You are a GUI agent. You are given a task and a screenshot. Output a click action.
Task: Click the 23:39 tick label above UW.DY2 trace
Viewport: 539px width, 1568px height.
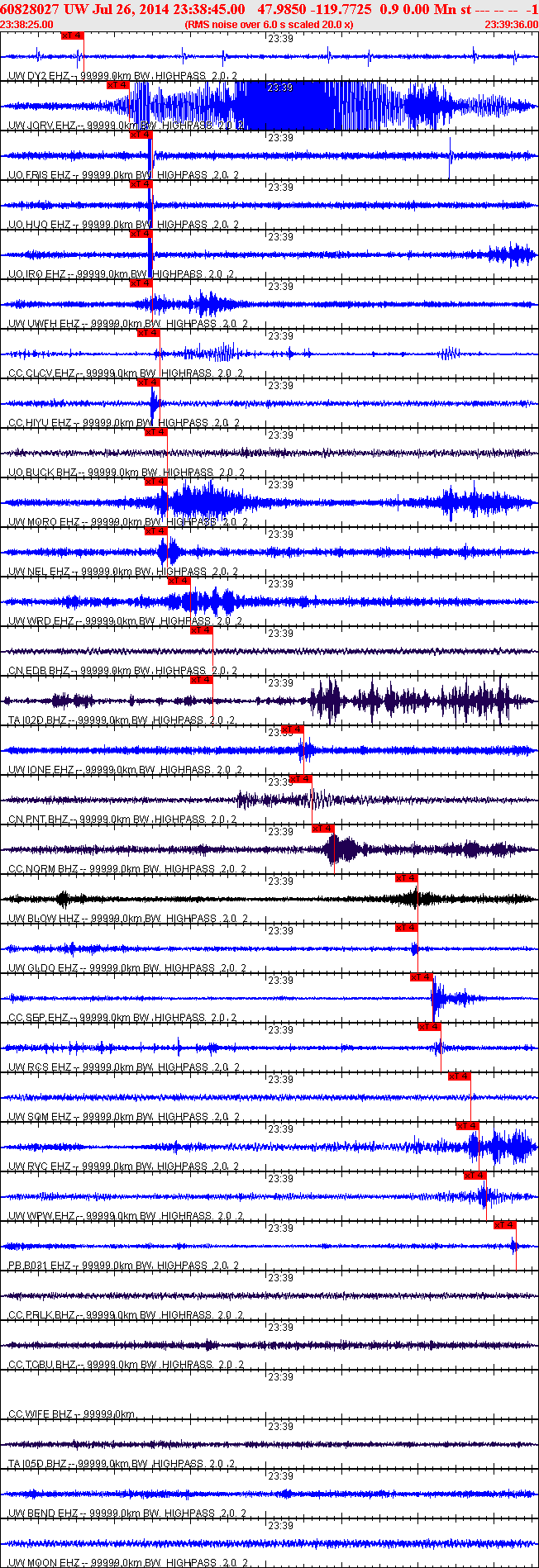tap(281, 38)
